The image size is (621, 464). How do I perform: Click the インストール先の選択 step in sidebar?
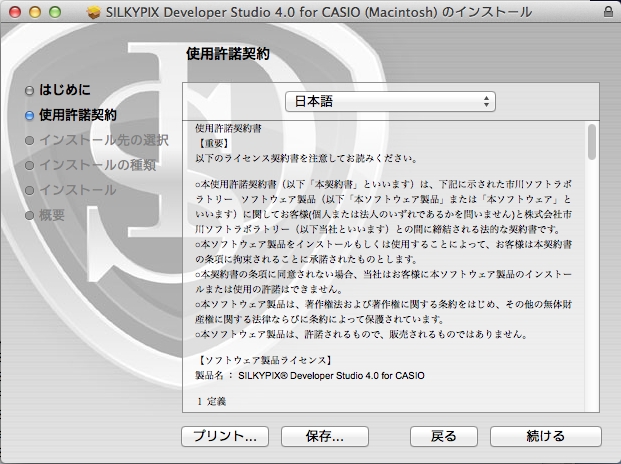click(104, 140)
